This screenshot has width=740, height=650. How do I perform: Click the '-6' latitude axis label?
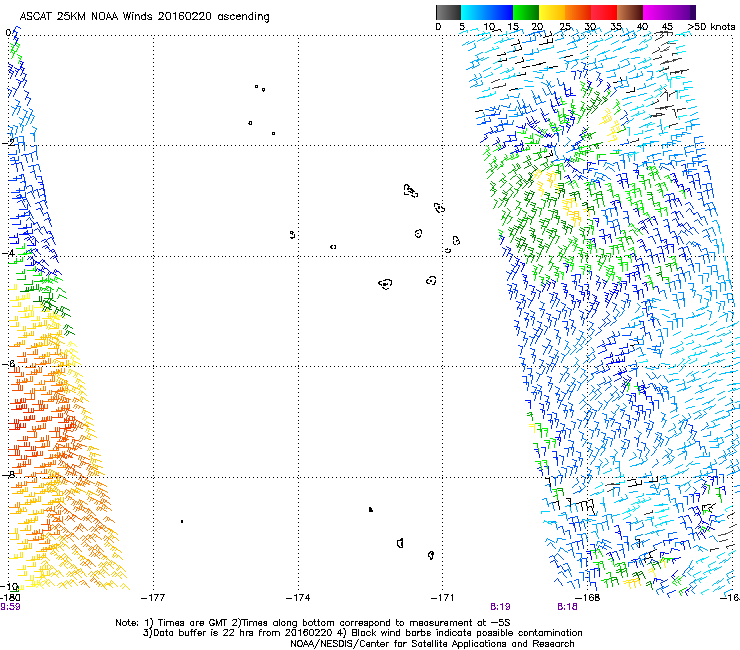(x=8, y=363)
